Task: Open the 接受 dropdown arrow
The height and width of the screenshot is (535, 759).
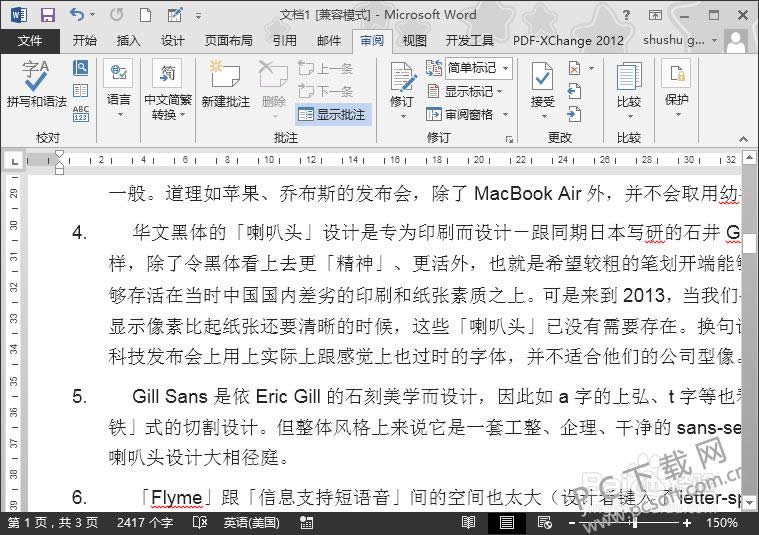Action: pos(543,117)
